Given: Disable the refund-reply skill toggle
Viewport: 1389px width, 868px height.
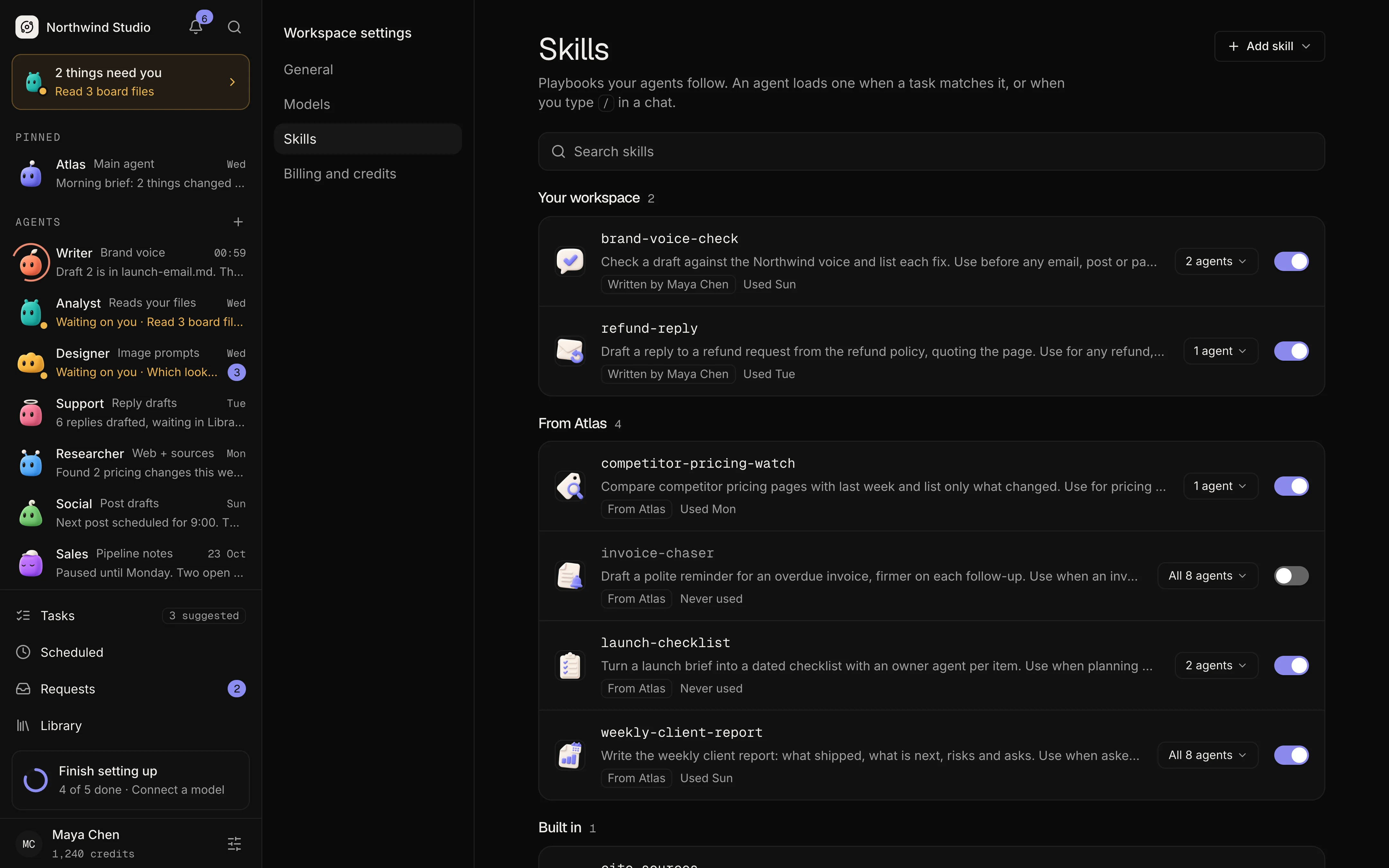Looking at the screenshot, I should pyautogui.click(x=1292, y=351).
